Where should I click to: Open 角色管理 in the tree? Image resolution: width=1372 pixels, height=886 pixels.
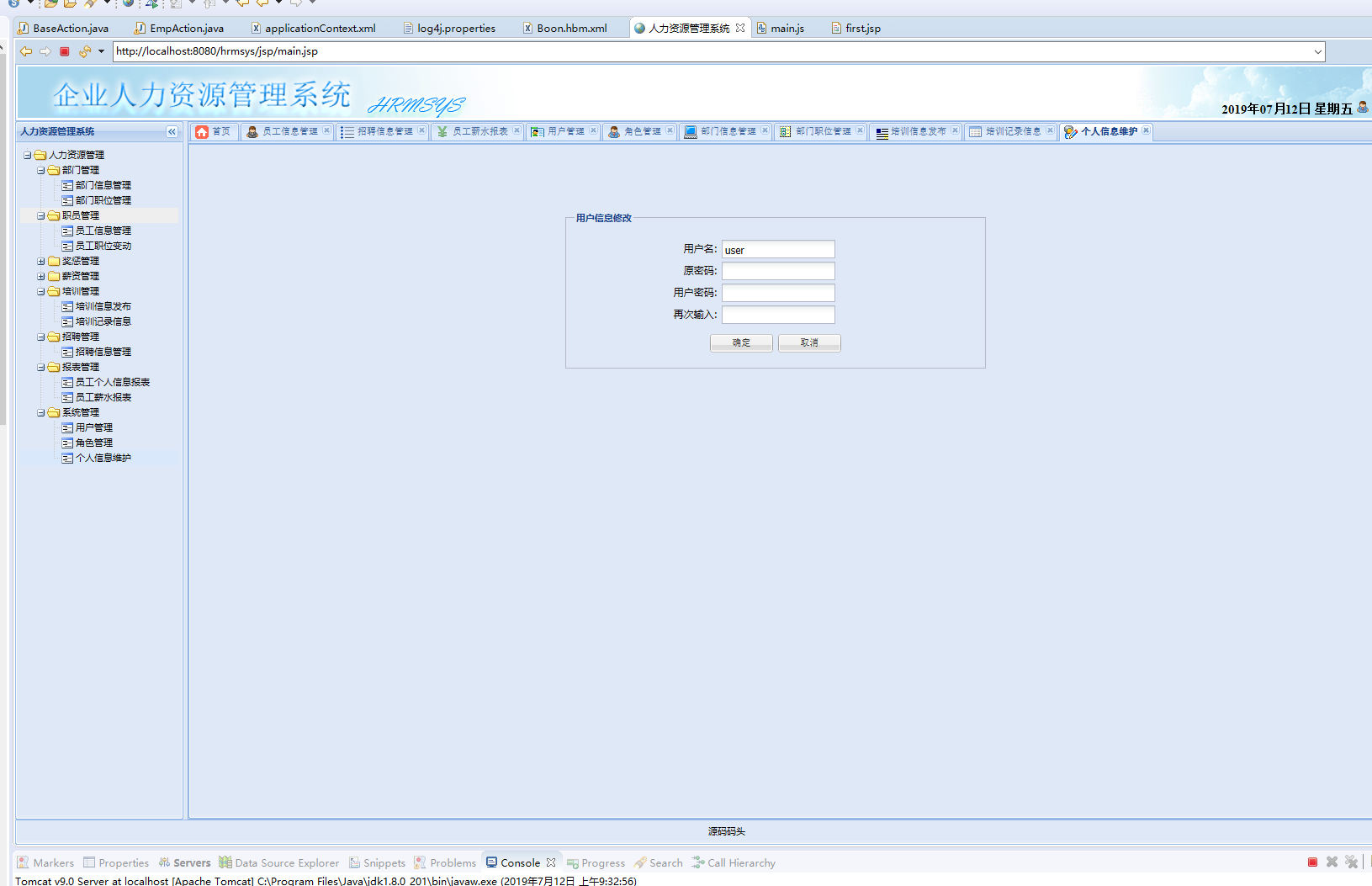point(94,443)
